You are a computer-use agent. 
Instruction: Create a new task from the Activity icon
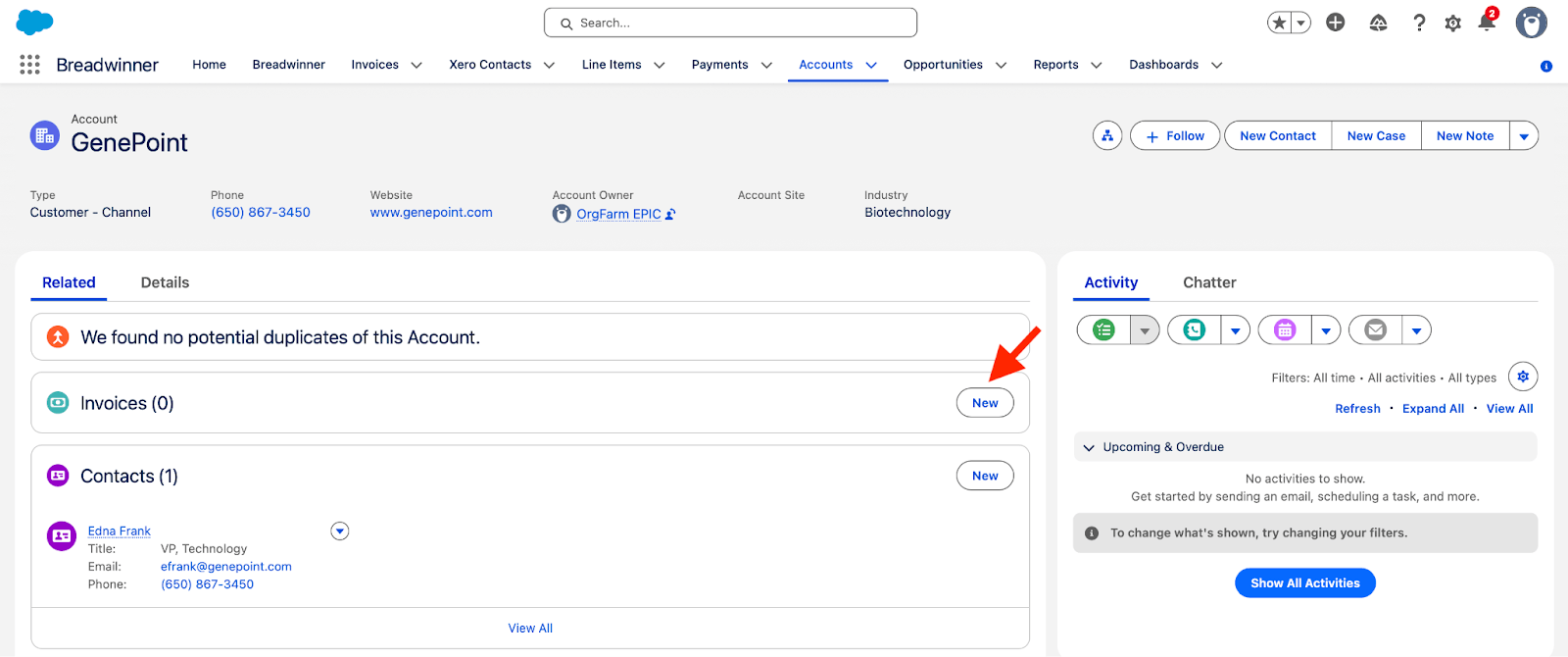(x=1104, y=330)
